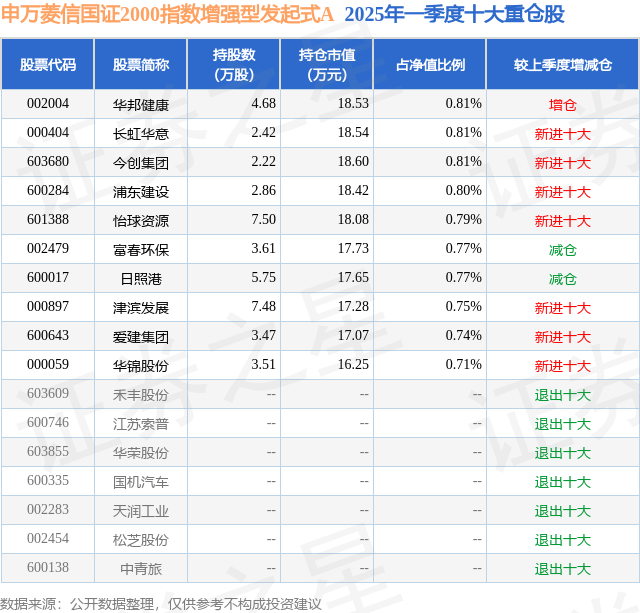Select stock name 华邦健康
The image size is (640, 613).
141,105
